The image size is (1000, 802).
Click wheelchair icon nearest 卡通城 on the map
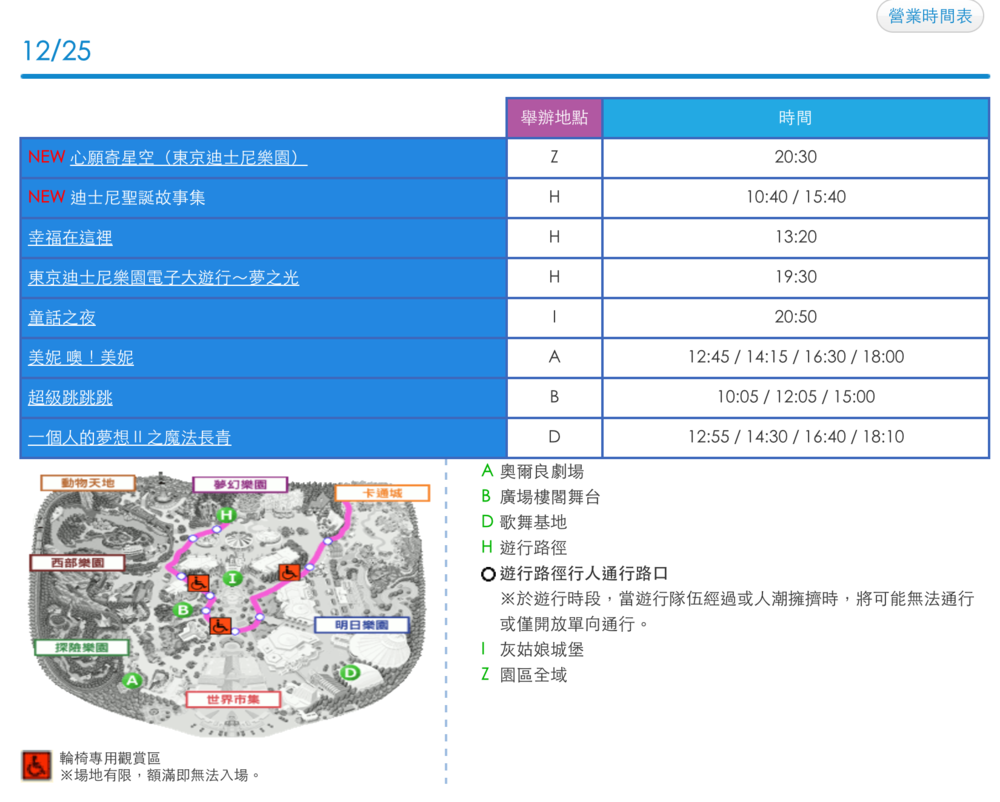[289, 572]
